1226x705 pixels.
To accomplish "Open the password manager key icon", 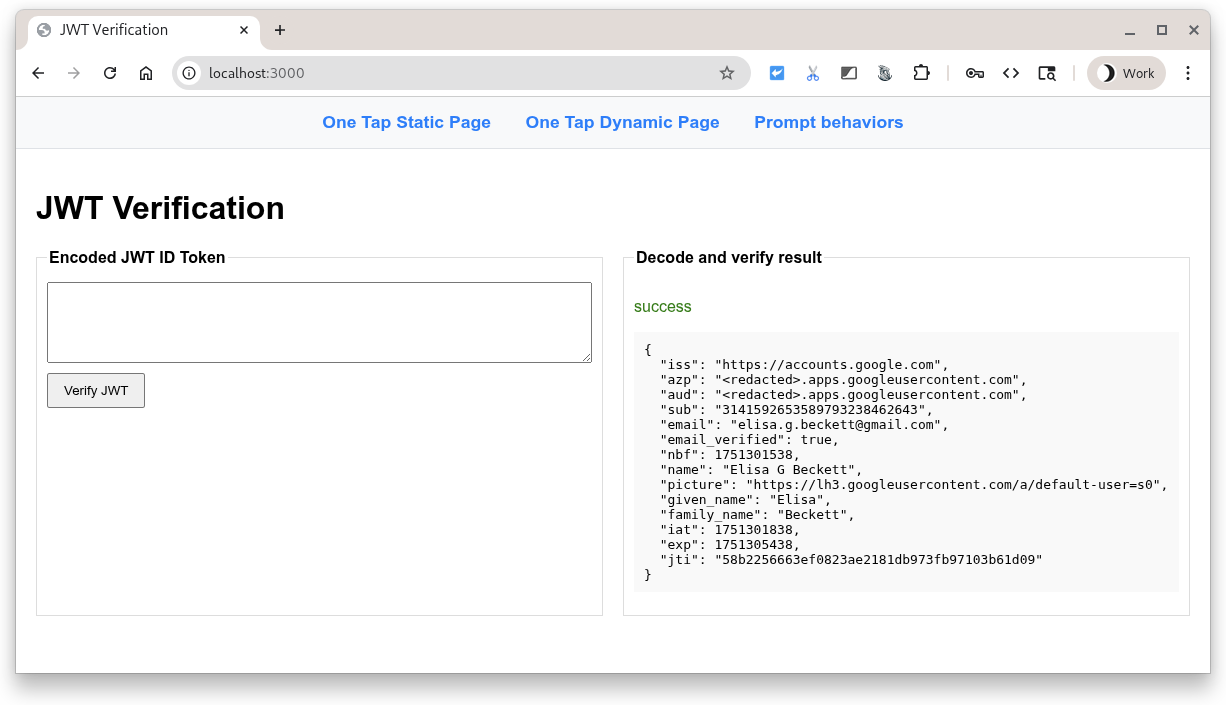I will coord(974,73).
